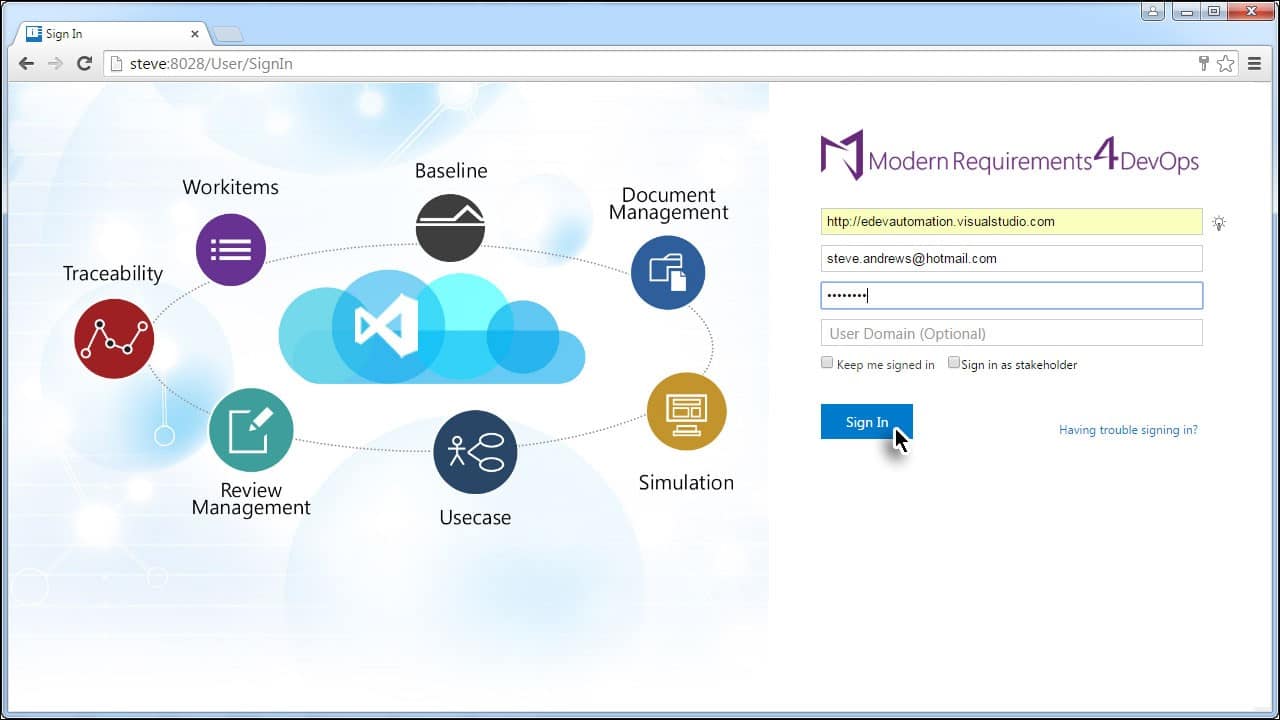Click the Simulation label text
Viewport: 1280px width, 720px height.
(x=686, y=482)
